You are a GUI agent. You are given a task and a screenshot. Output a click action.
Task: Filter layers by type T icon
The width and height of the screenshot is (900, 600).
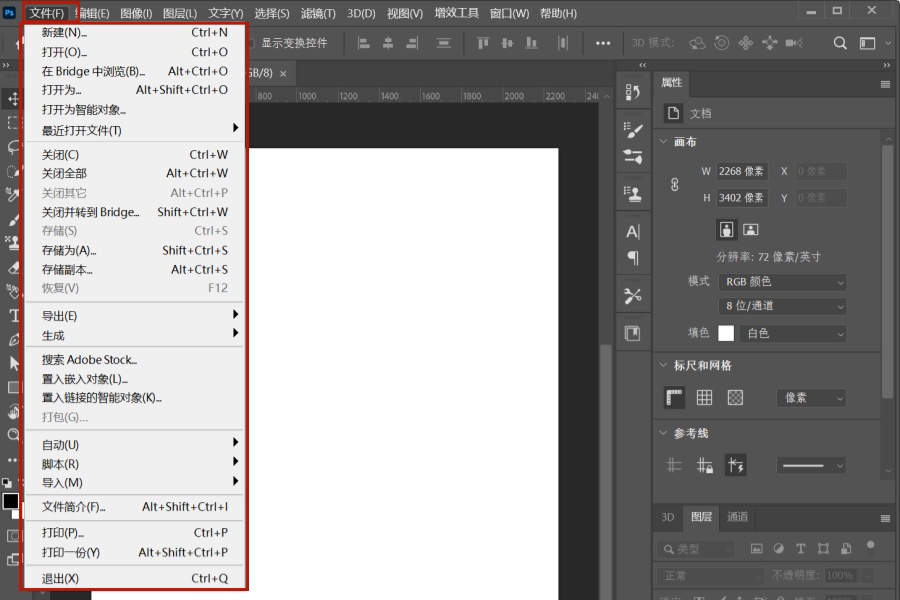point(801,548)
